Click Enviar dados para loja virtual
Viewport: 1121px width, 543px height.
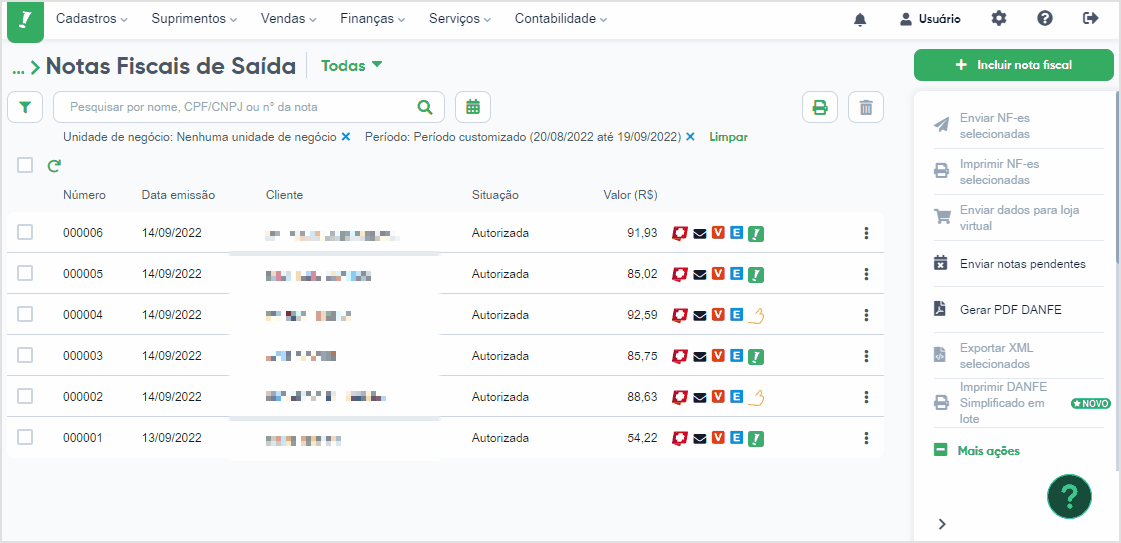coord(1007,218)
